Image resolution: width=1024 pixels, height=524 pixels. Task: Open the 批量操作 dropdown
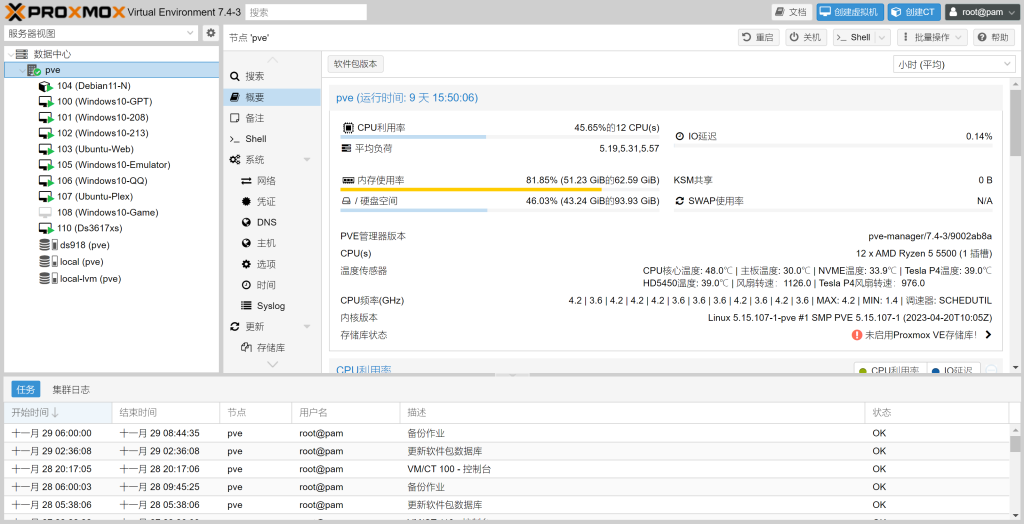[932, 37]
